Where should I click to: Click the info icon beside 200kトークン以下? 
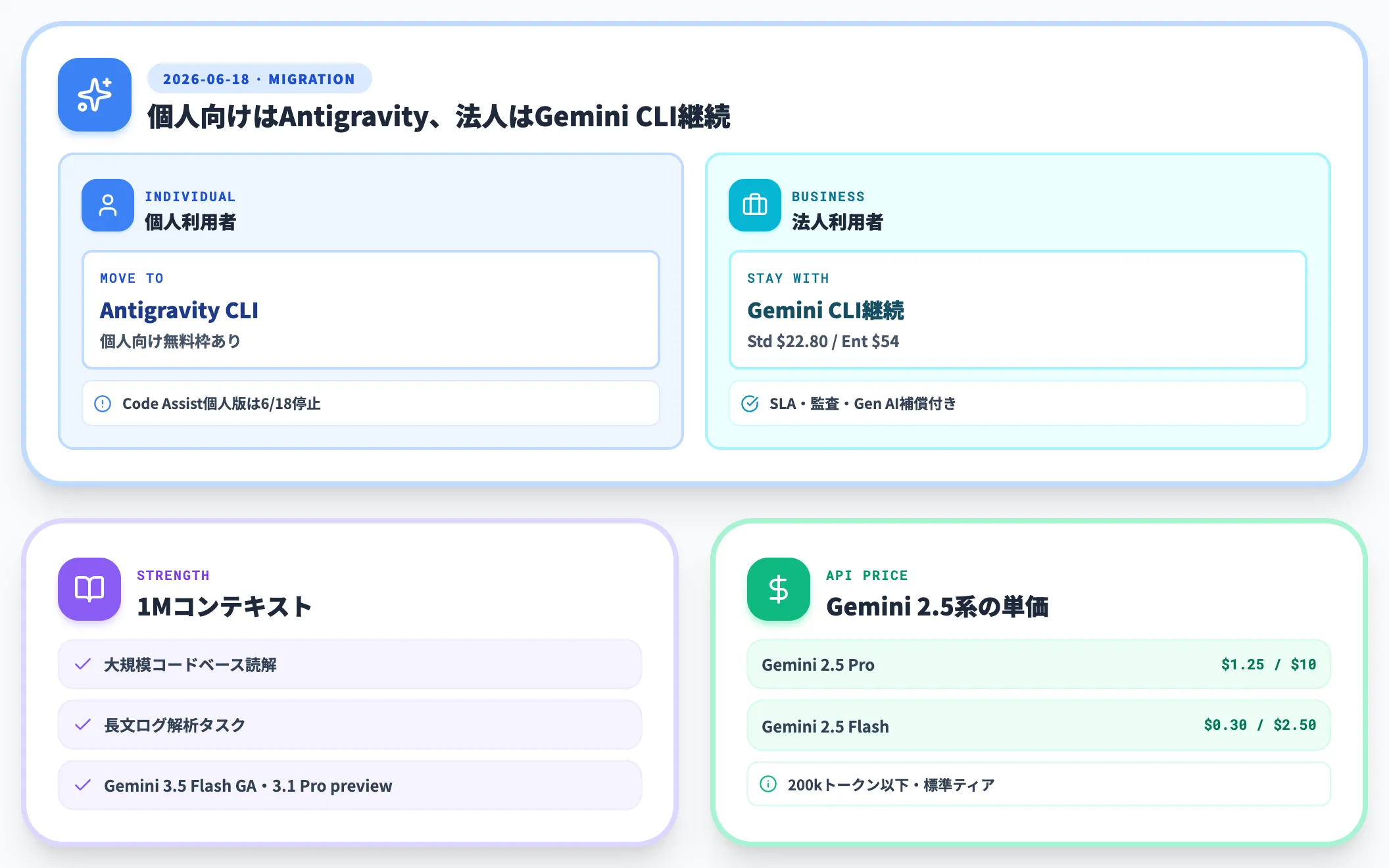click(x=768, y=784)
